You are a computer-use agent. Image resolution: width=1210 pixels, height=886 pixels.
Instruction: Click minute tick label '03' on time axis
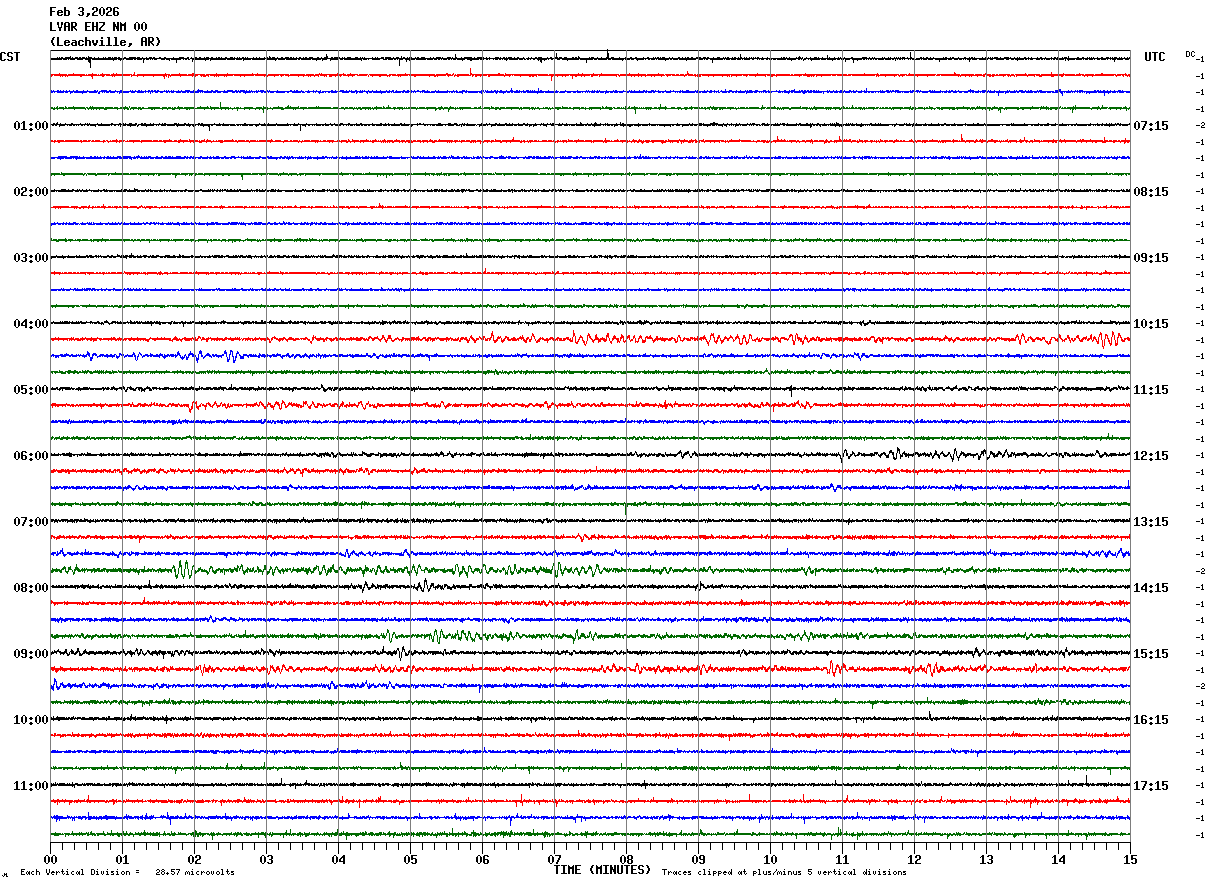[x=266, y=859]
